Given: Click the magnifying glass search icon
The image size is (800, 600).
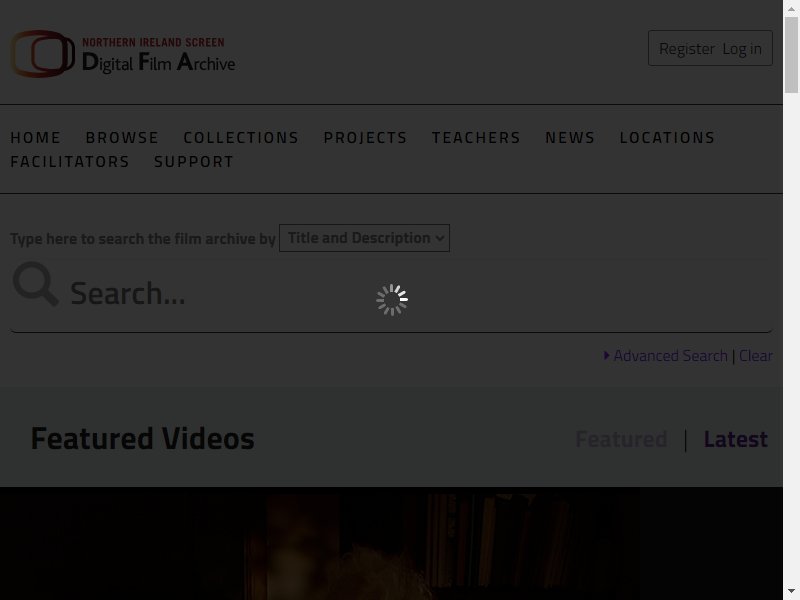Looking at the screenshot, I should tap(35, 285).
